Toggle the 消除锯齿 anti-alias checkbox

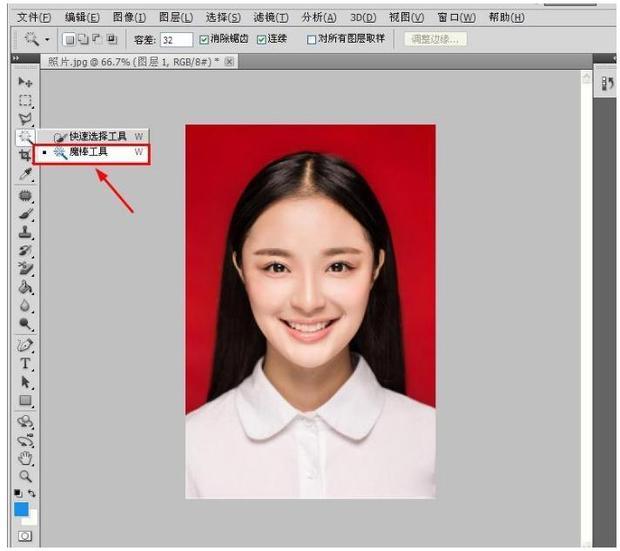[x=205, y=39]
